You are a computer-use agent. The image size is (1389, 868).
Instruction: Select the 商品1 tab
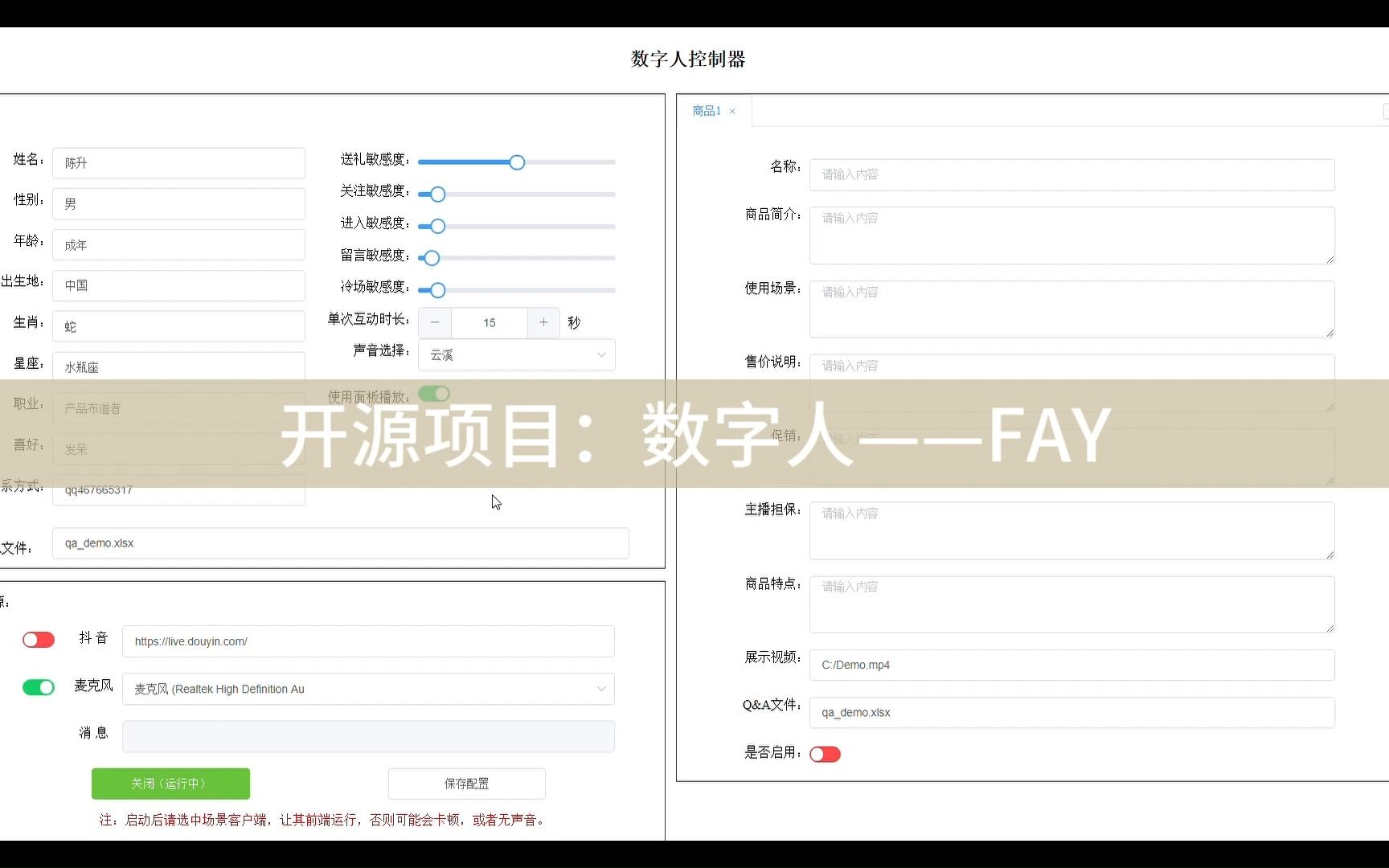pos(706,111)
